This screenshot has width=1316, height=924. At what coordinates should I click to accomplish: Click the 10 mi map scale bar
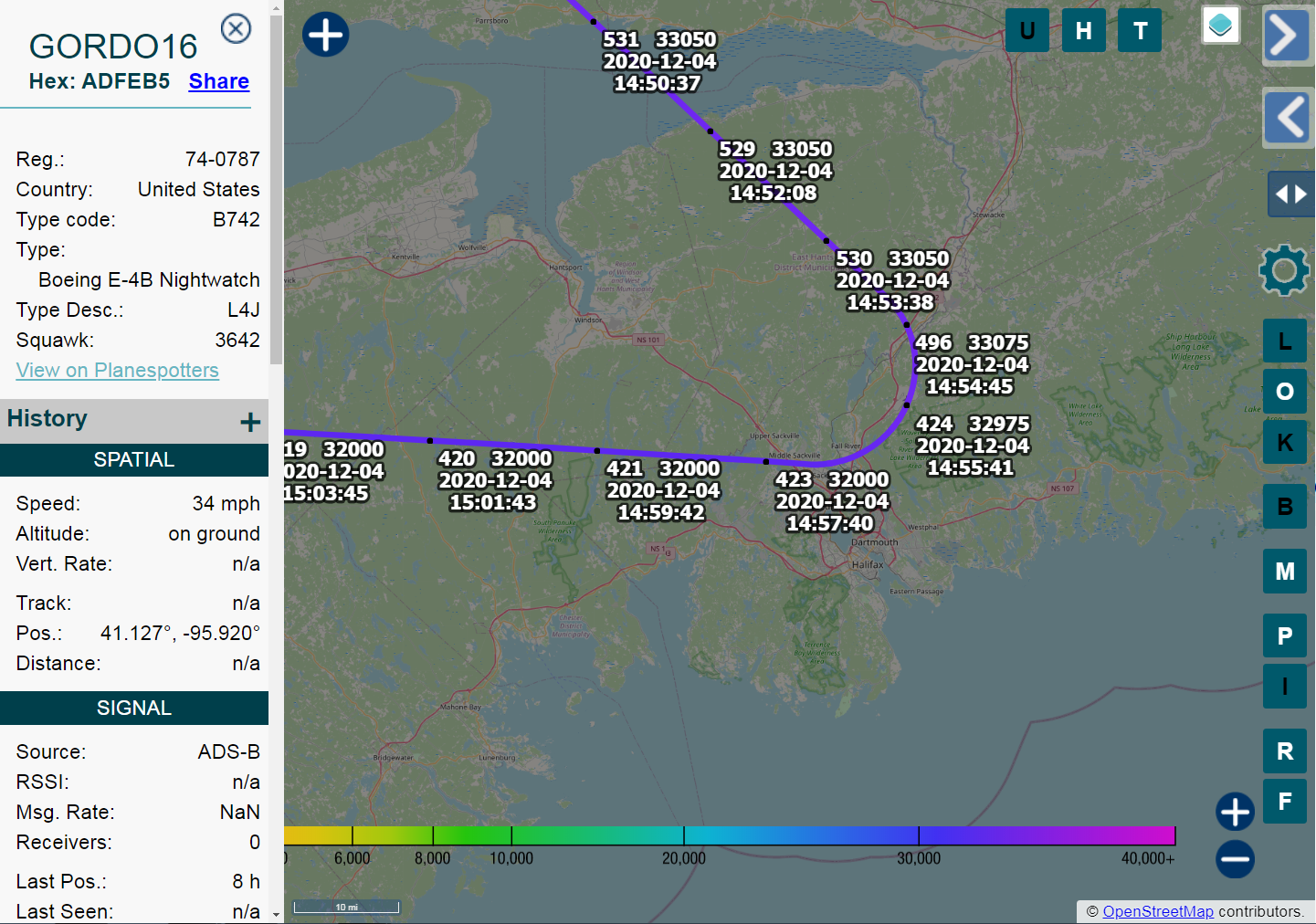pos(346,907)
